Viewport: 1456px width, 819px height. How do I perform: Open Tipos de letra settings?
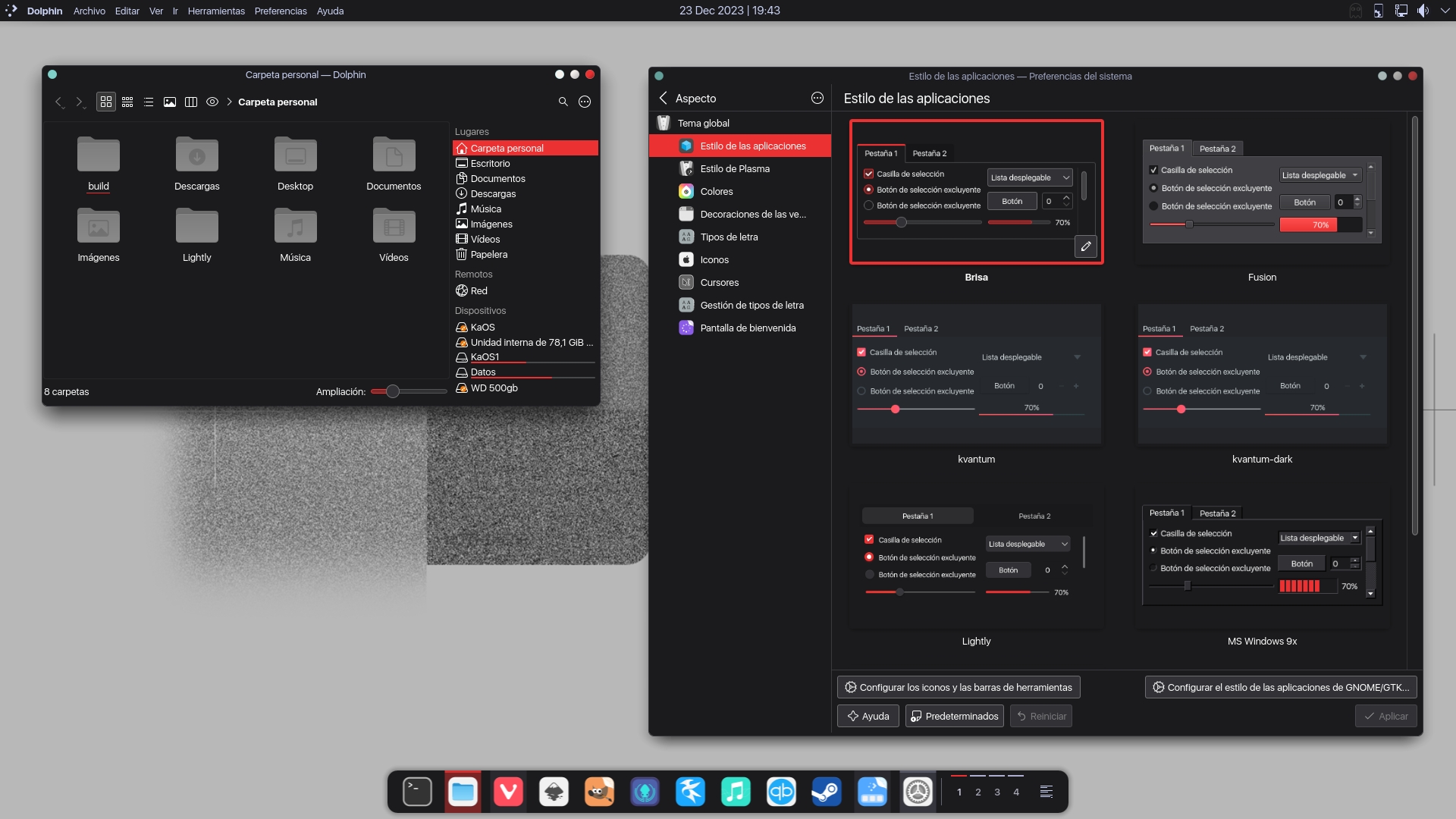[x=740, y=237]
